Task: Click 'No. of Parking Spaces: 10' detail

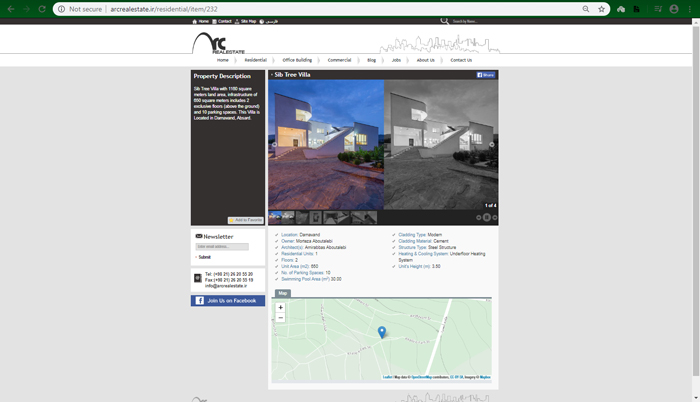Action: [306, 272]
